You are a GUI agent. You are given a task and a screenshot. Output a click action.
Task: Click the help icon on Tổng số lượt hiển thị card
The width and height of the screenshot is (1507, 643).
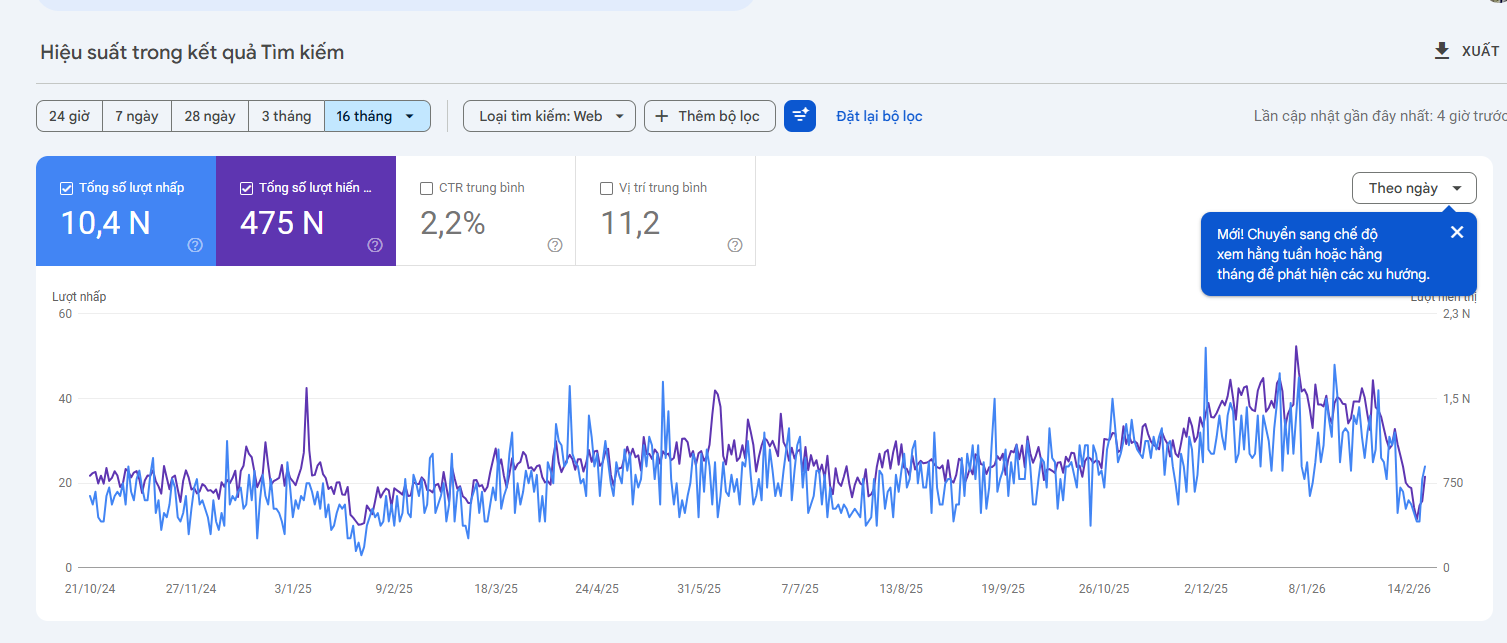click(x=374, y=244)
